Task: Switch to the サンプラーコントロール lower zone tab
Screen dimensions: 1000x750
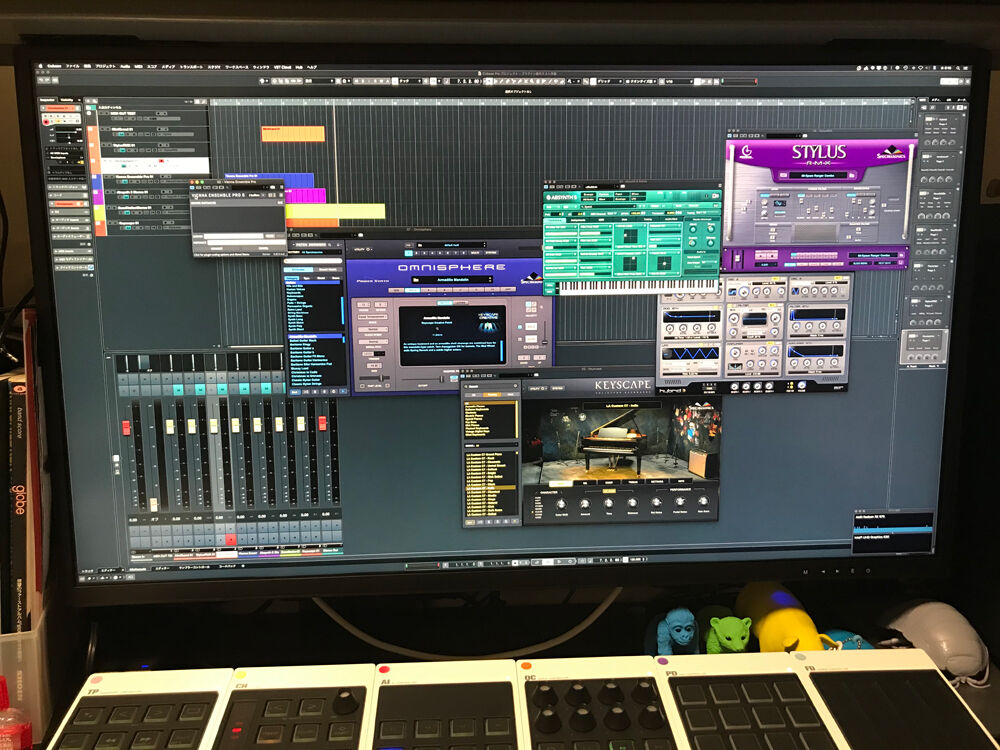Action: [x=194, y=567]
